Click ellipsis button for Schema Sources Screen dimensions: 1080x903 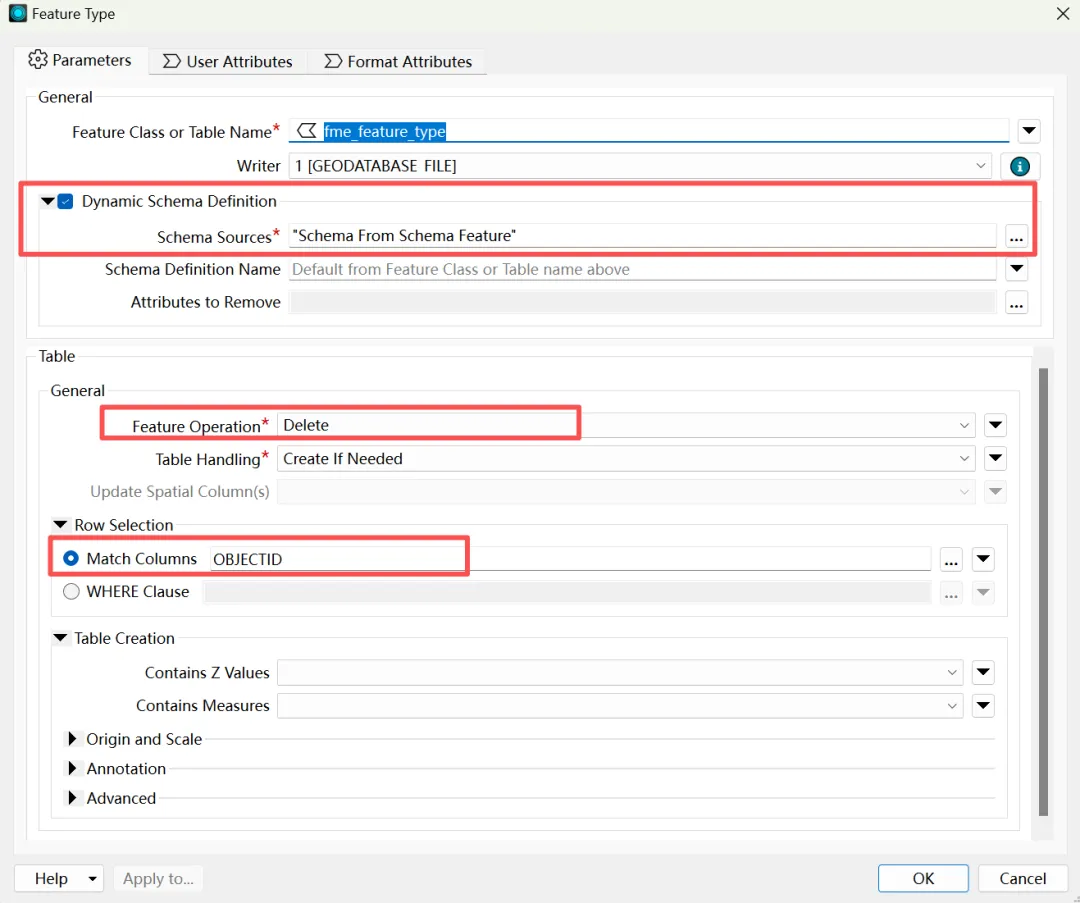tap(1016, 236)
